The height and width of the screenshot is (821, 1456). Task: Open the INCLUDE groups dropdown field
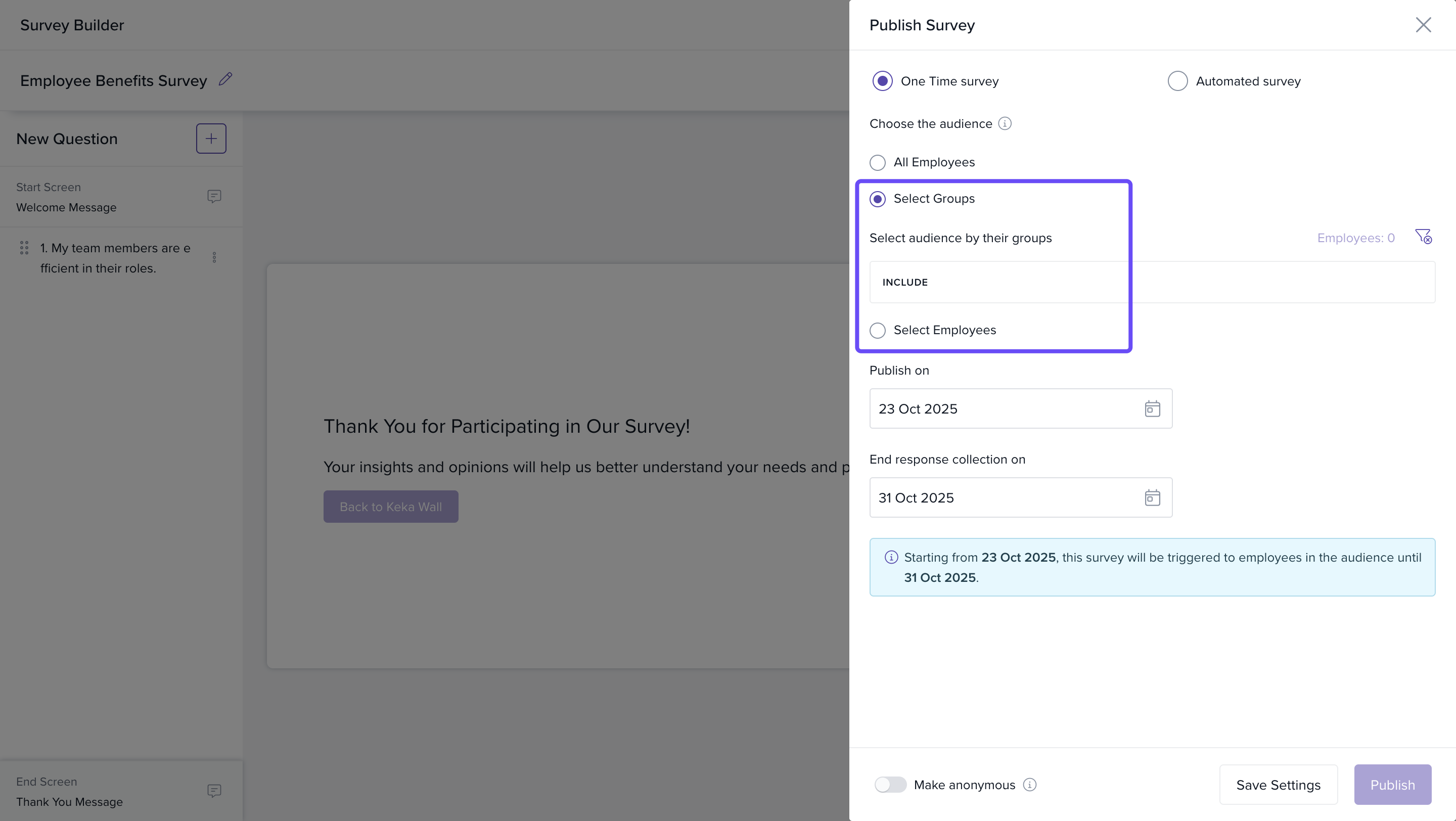point(1151,282)
